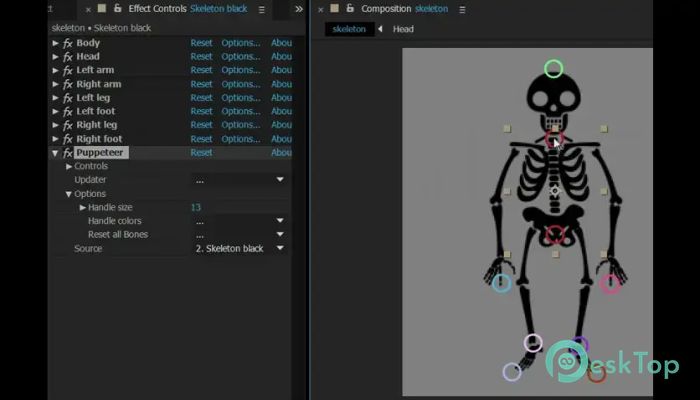
Task: Reset the Left leg effect
Action: pos(201,98)
